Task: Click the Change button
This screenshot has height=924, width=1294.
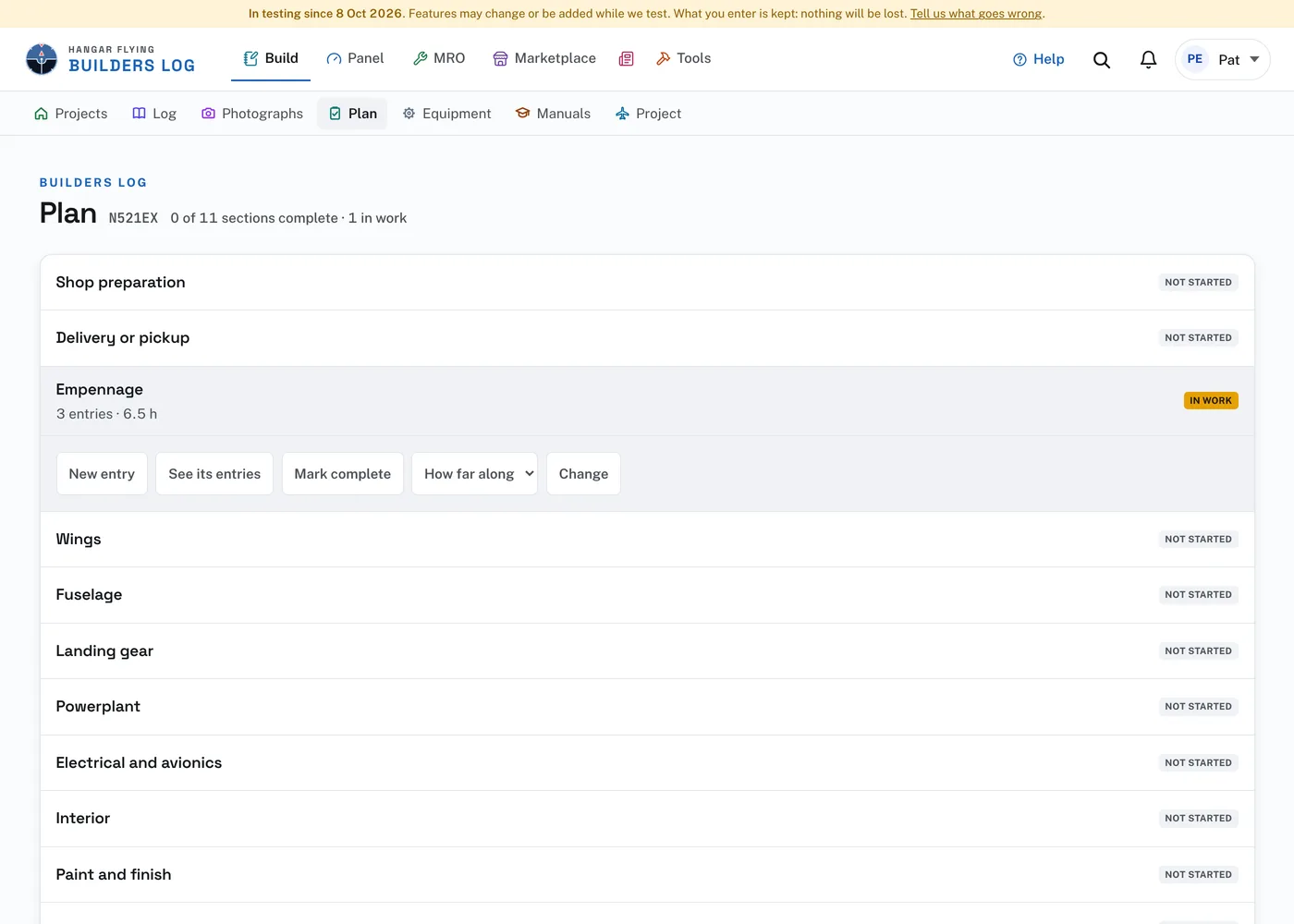Action: [583, 474]
